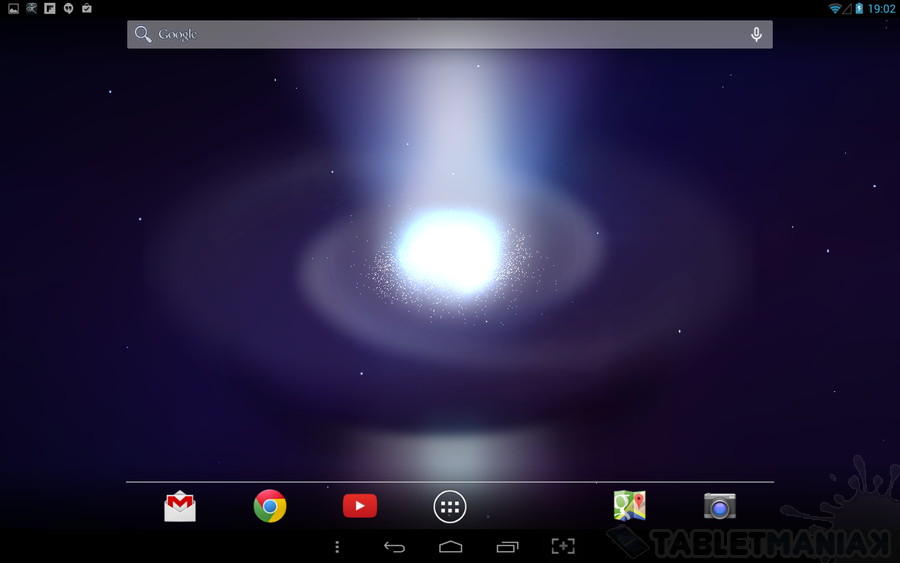The image size is (900, 563).
Task: Tap the 19:02 clock
Action: [882, 9]
